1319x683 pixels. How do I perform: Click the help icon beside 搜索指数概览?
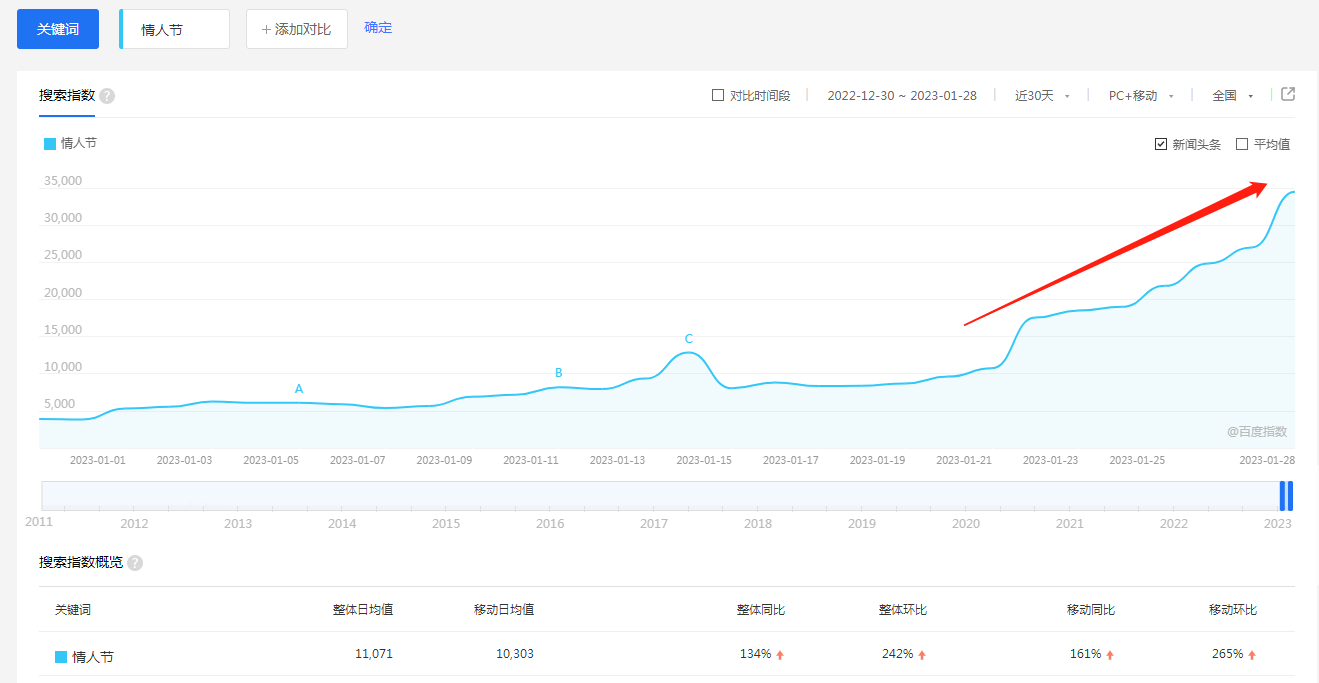click(135, 563)
